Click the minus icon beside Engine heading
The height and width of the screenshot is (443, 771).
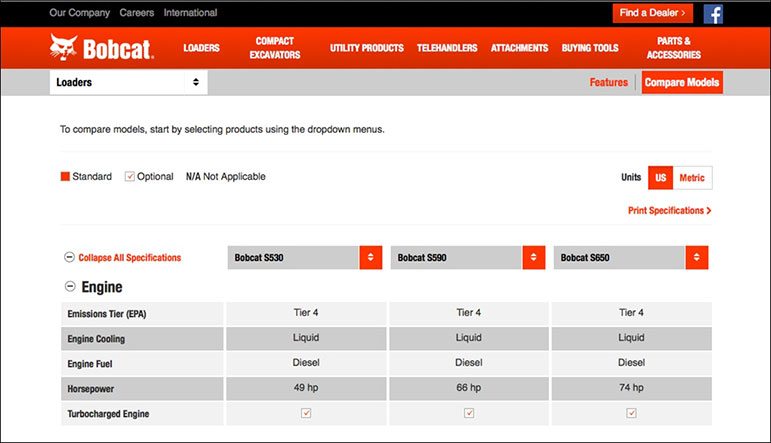point(69,288)
